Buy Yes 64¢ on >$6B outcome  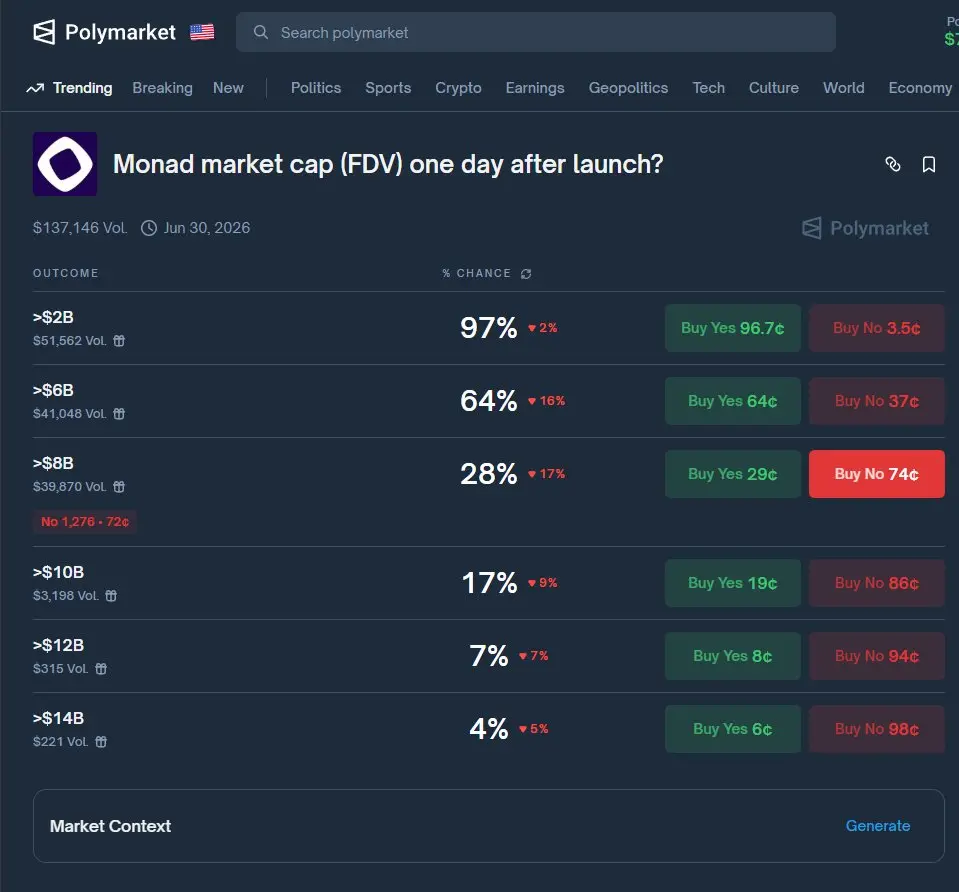point(733,401)
